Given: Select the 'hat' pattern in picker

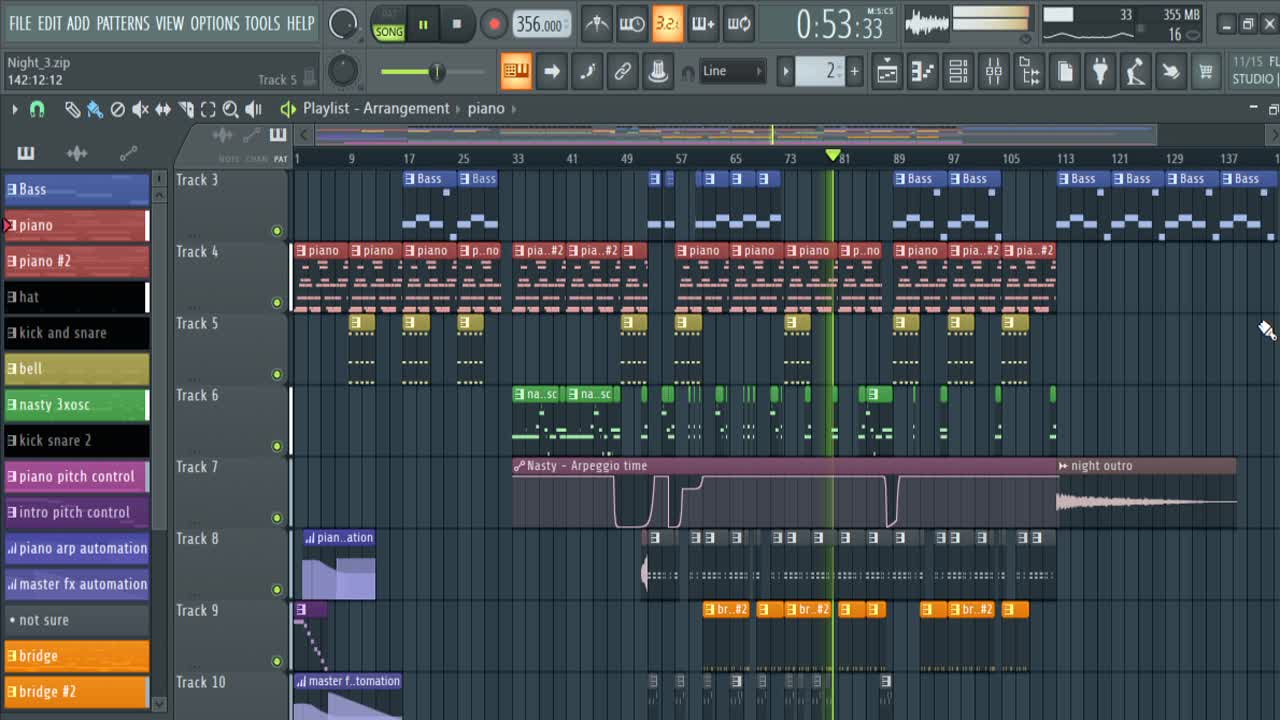Looking at the screenshot, I should click(76, 297).
